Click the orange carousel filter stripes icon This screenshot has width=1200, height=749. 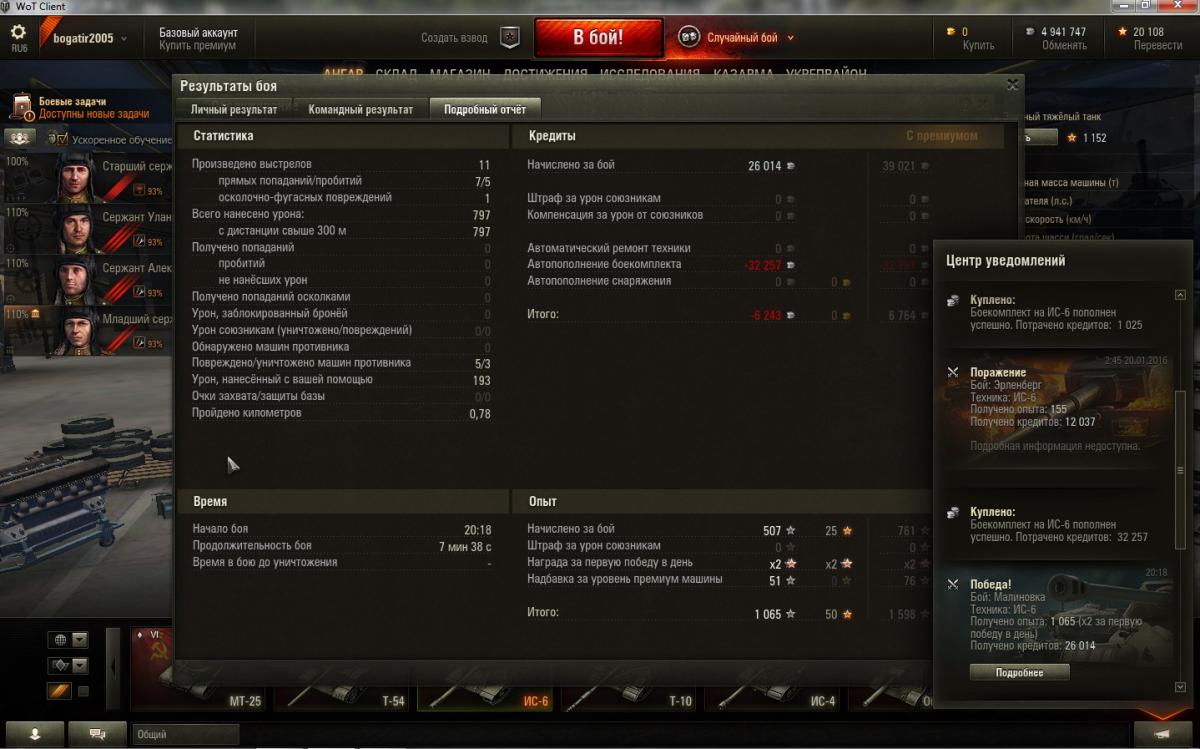coord(59,691)
